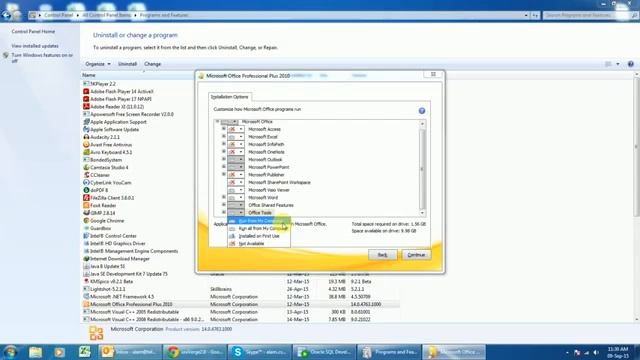640x360 pixels.
Task: Choose Not Available menu option
Action: pyautogui.click(x=259, y=243)
